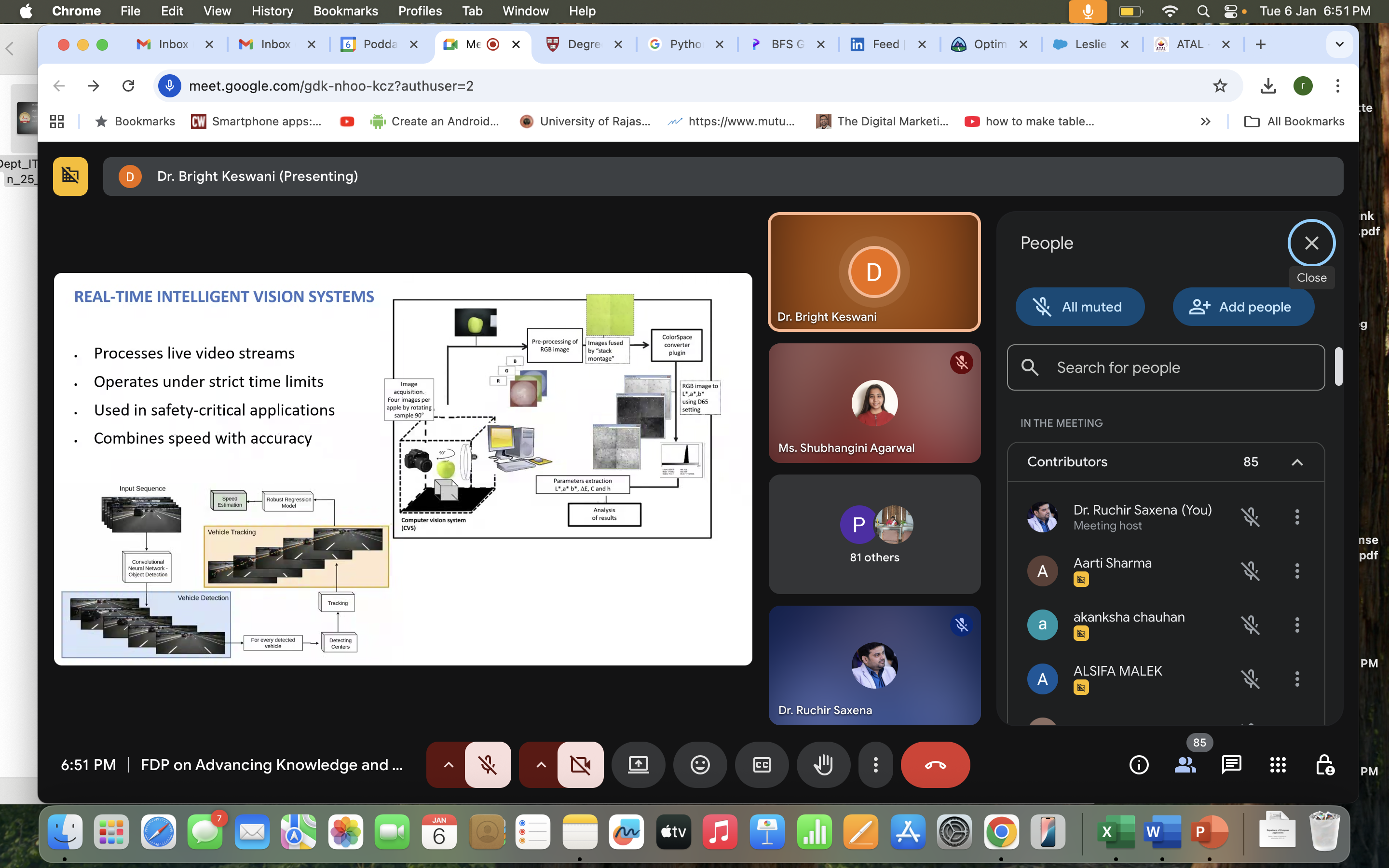Click the People panel scrollbar
This screenshot has height=868, width=1389.
tap(1338, 366)
